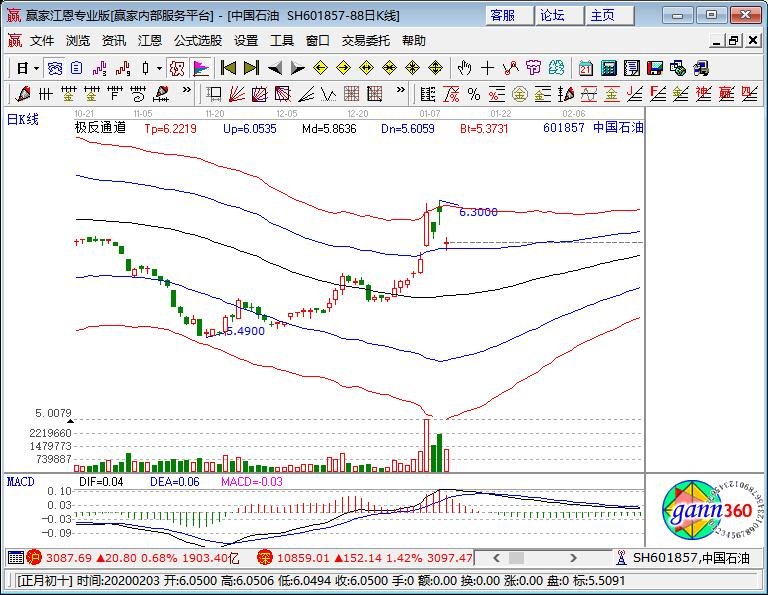
Task: Click the blue telephone icon in toolbar
Action: tap(54, 68)
